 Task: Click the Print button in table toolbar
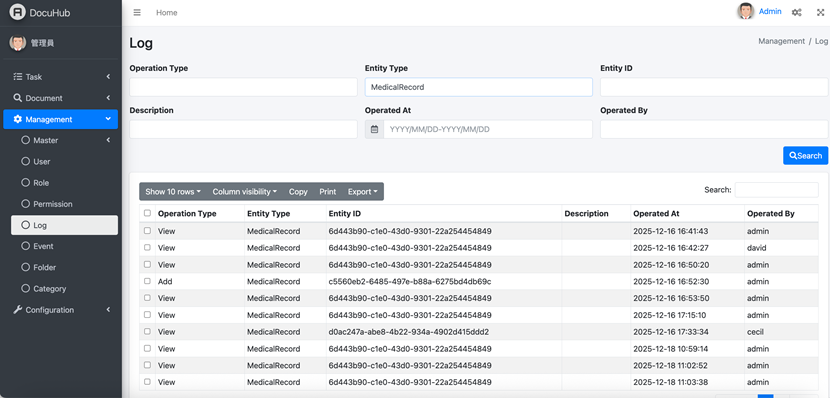[328, 192]
